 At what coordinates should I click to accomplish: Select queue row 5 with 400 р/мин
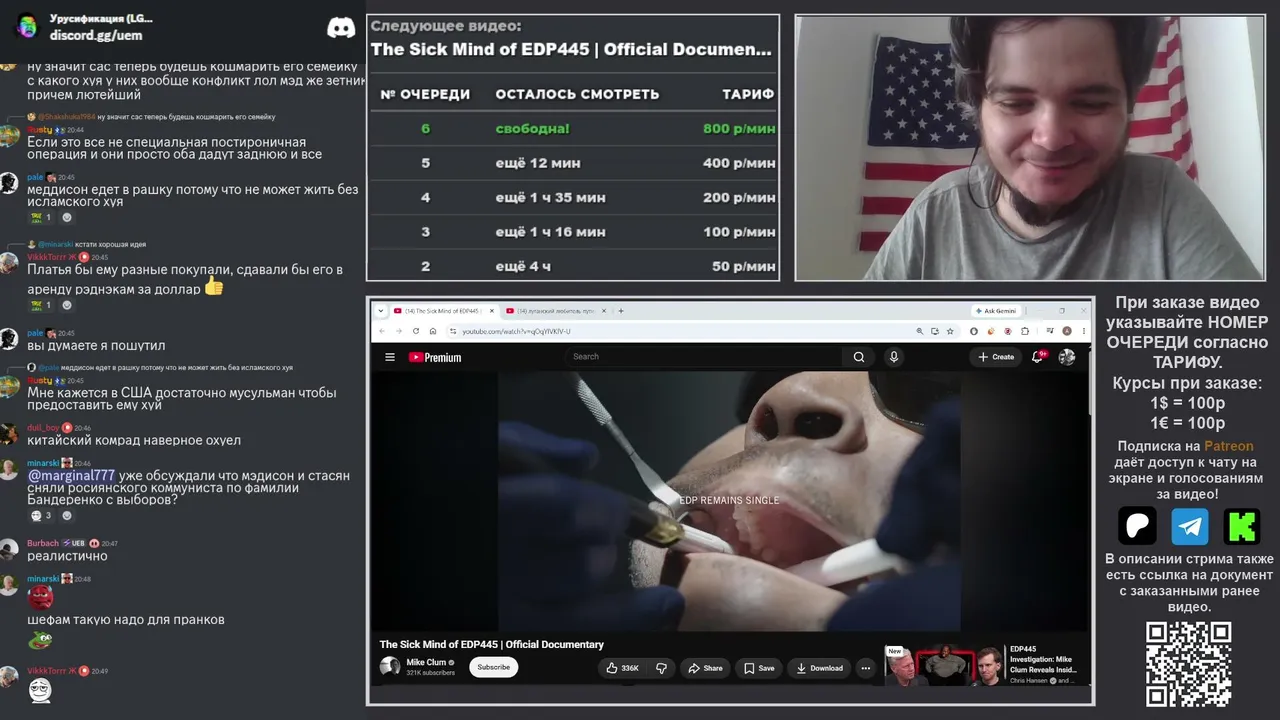coord(573,163)
